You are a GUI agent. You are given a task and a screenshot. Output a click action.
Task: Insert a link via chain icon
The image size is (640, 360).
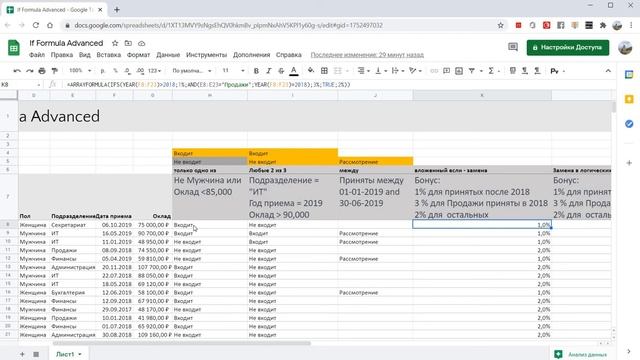point(434,71)
